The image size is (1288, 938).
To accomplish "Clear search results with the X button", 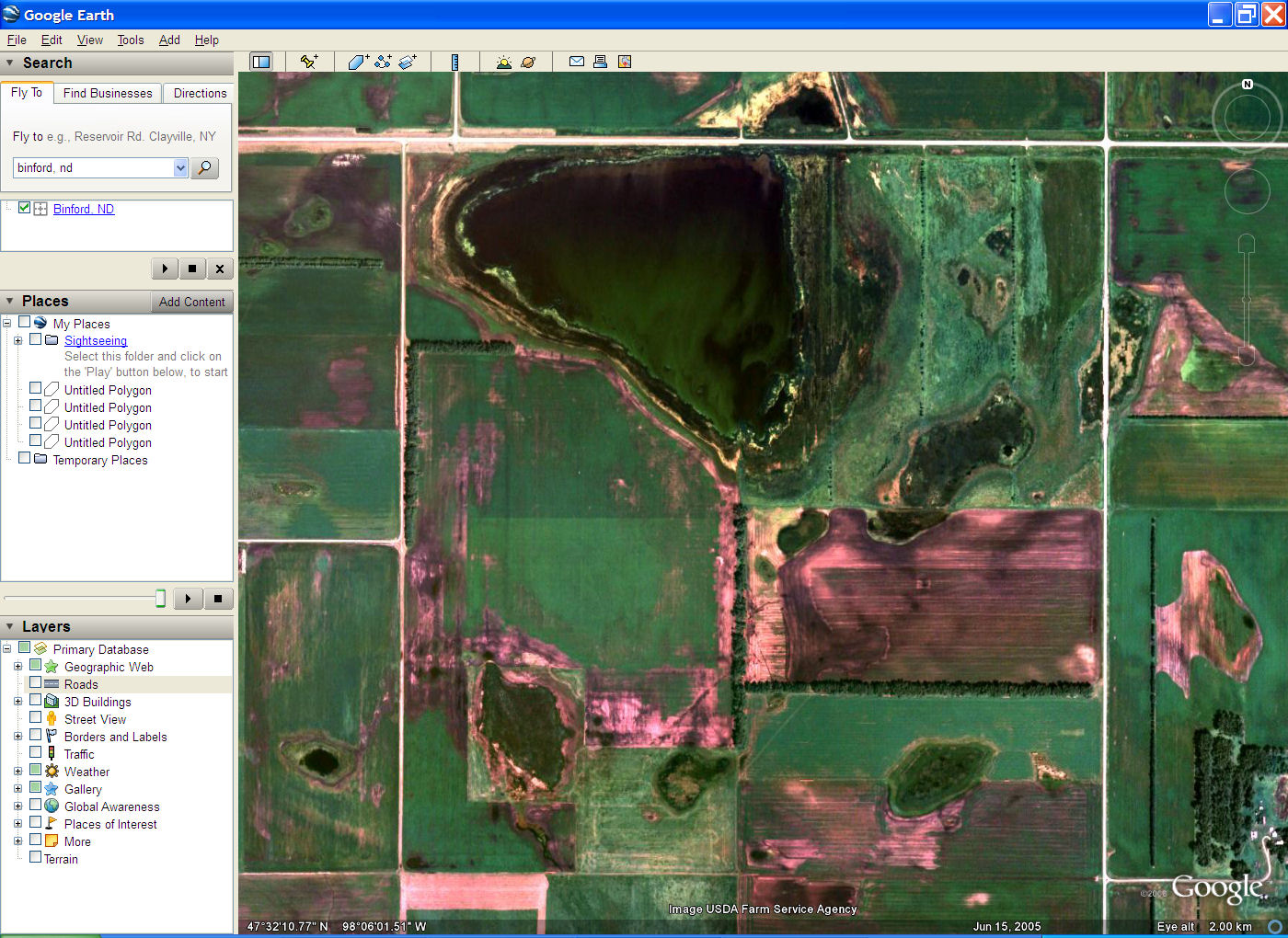I will [x=219, y=269].
